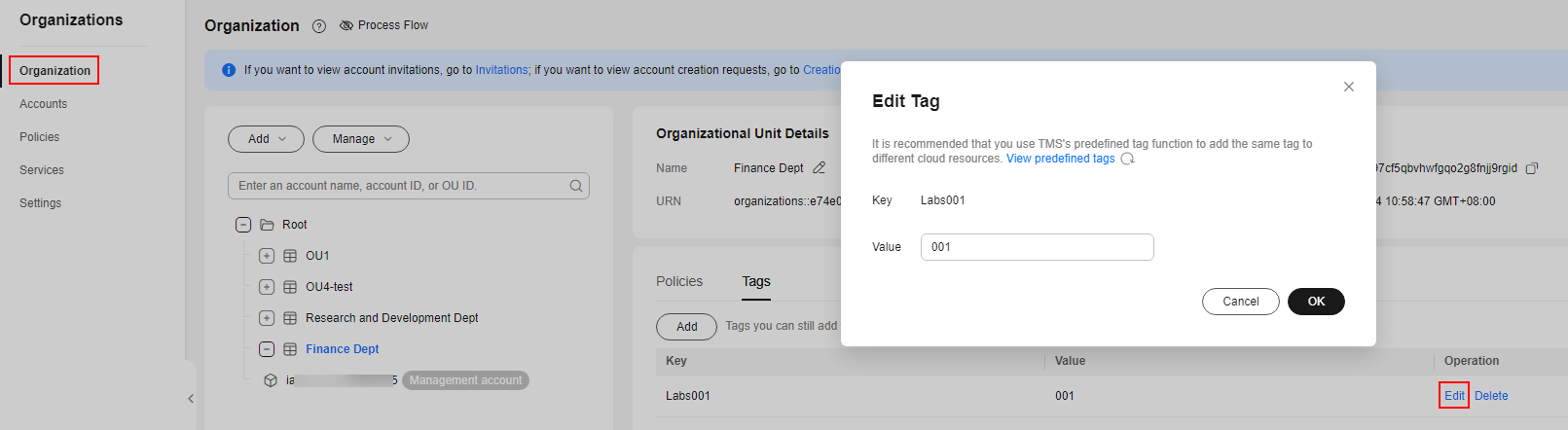
Task: Click the account name search input field
Action: point(409,186)
